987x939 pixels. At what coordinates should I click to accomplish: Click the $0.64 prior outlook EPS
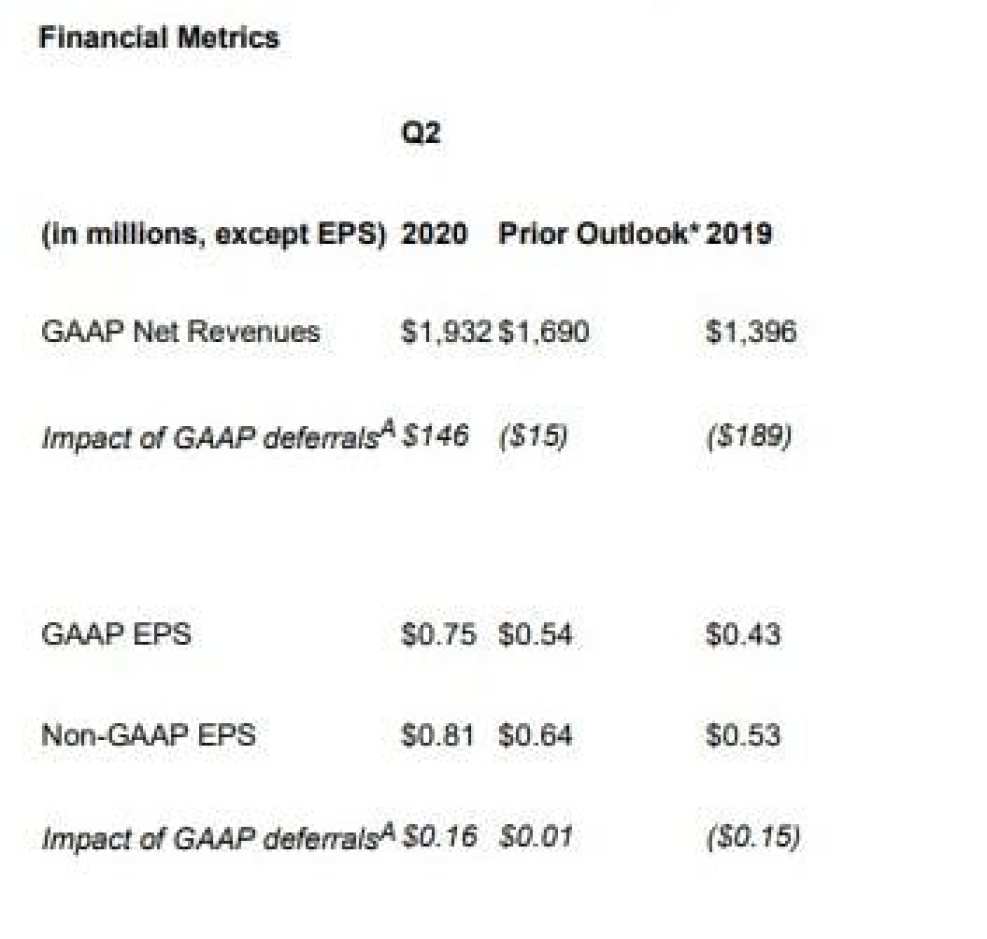pyautogui.click(x=535, y=735)
